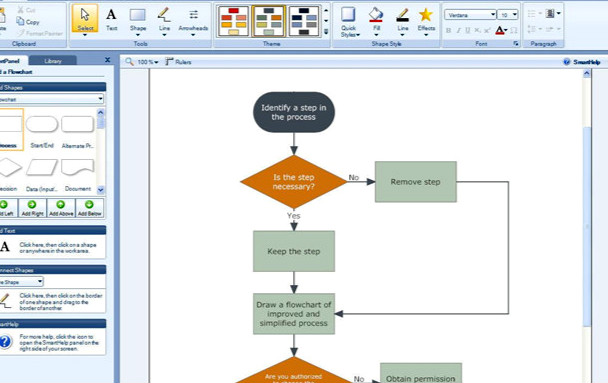This screenshot has height=383, width=608.
Task: Select the Text tool in ribbon
Action: pyautogui.click(x=111, y=19)
